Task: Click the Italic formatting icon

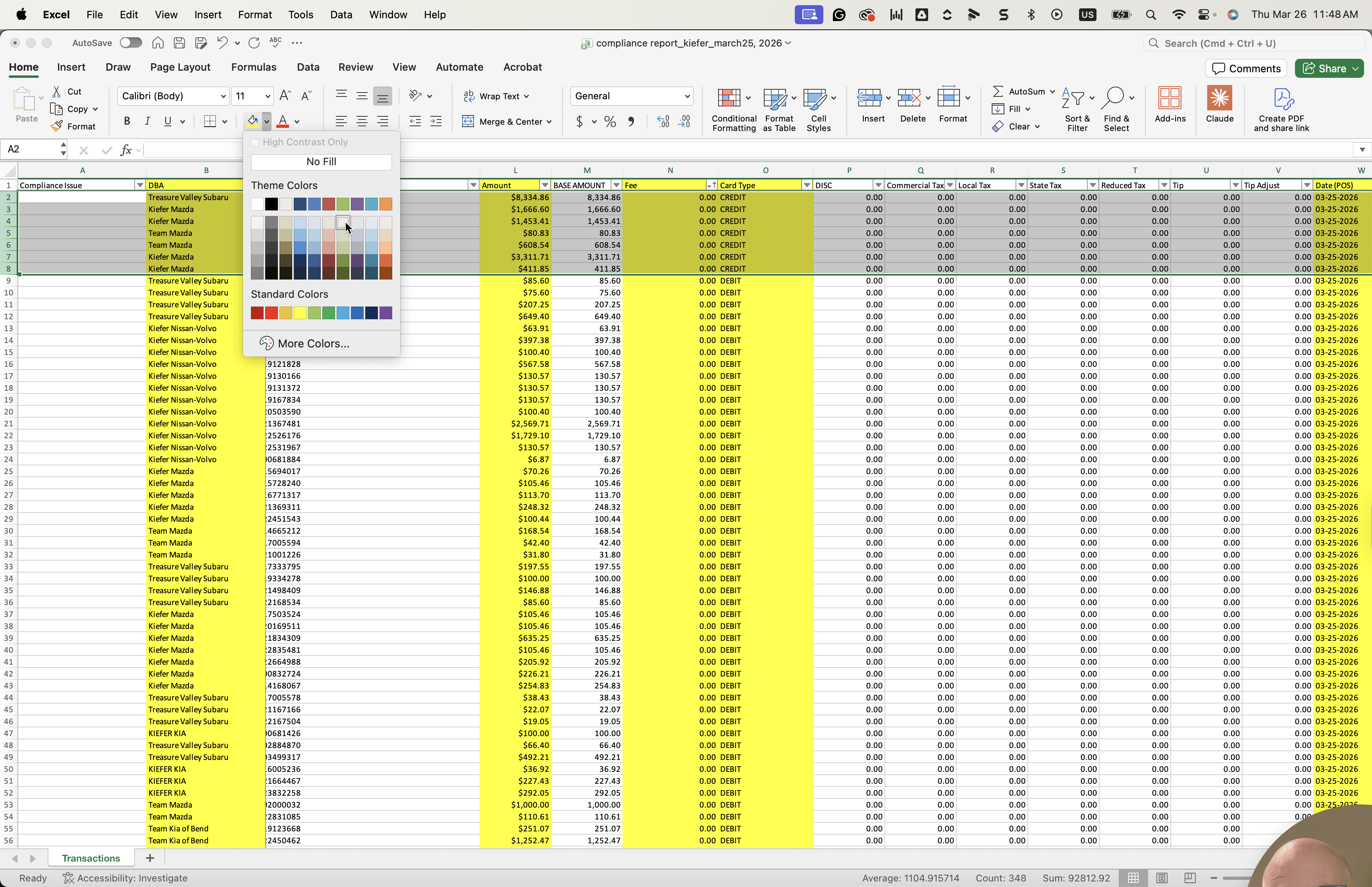Action: click(147, 121)
